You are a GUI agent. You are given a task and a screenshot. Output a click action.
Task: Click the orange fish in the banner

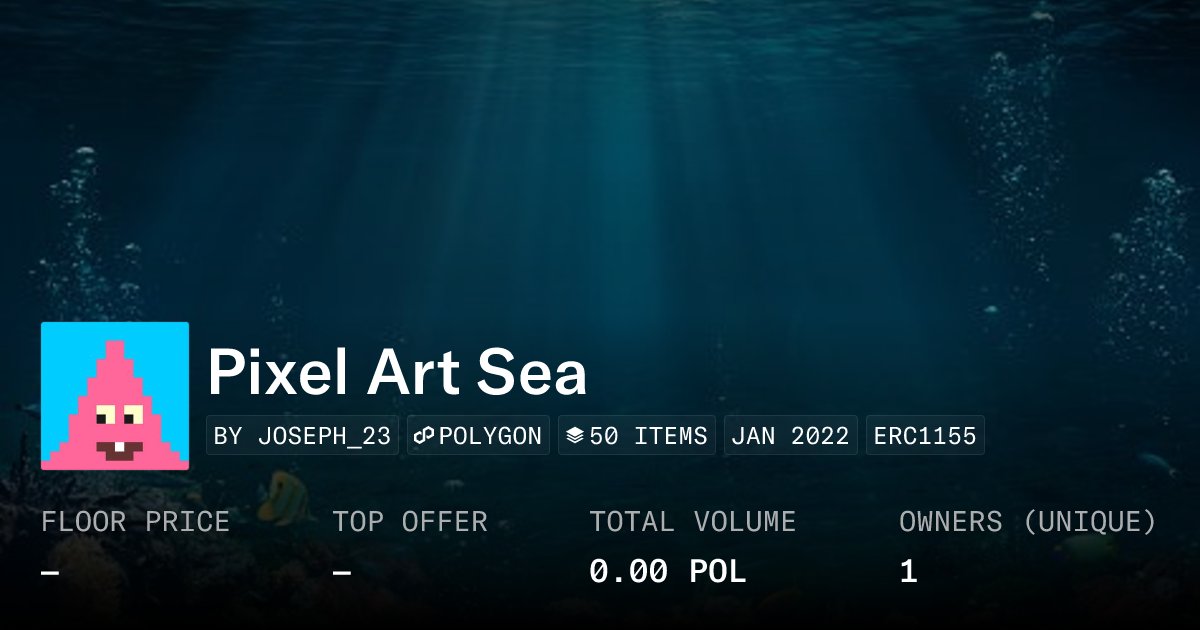point(282,497)
